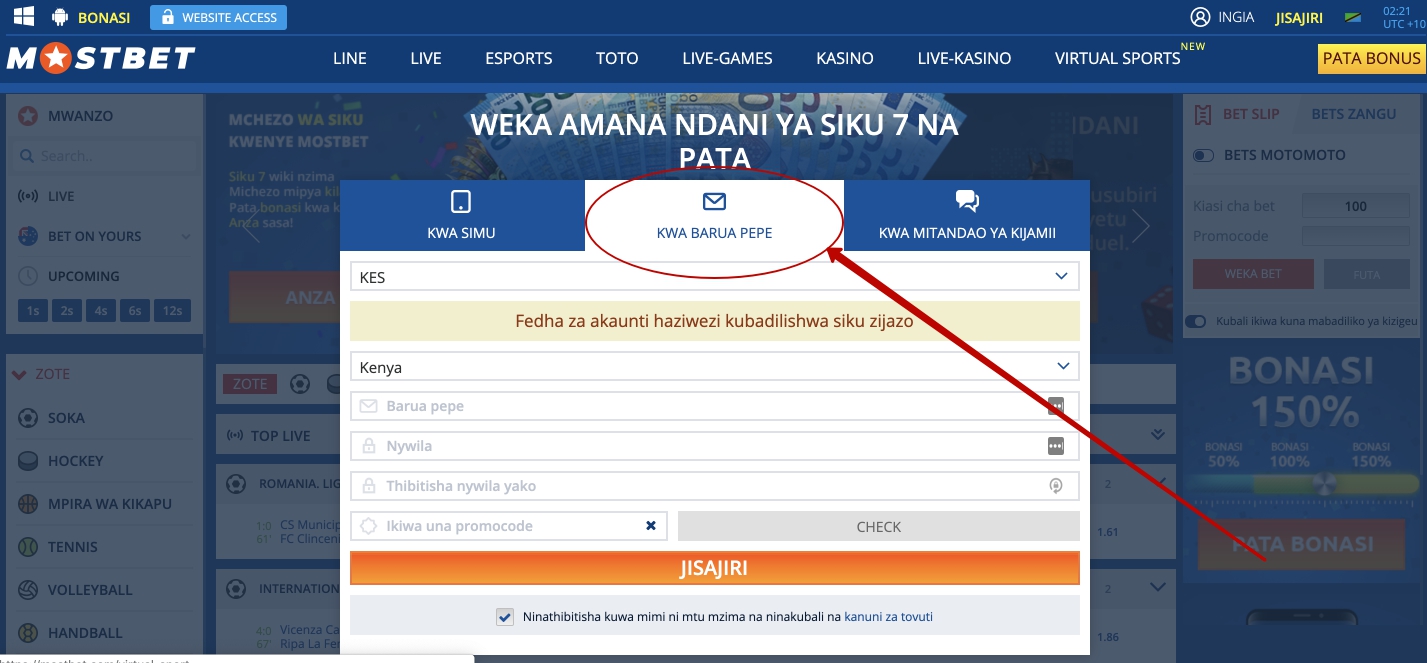The width and height of the screenshot is (1427, 663).
Task: Open the KASINO menu item
Action: [x=845, y=59]
